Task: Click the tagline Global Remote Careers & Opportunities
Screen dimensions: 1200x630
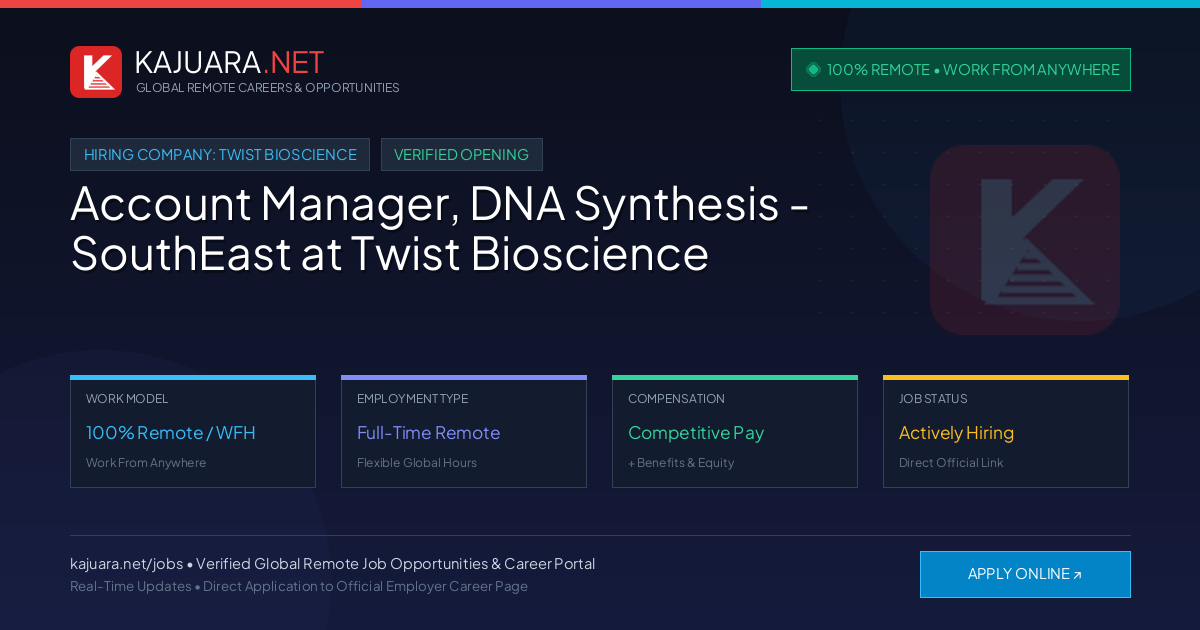Action: click(x=268, y=88)
